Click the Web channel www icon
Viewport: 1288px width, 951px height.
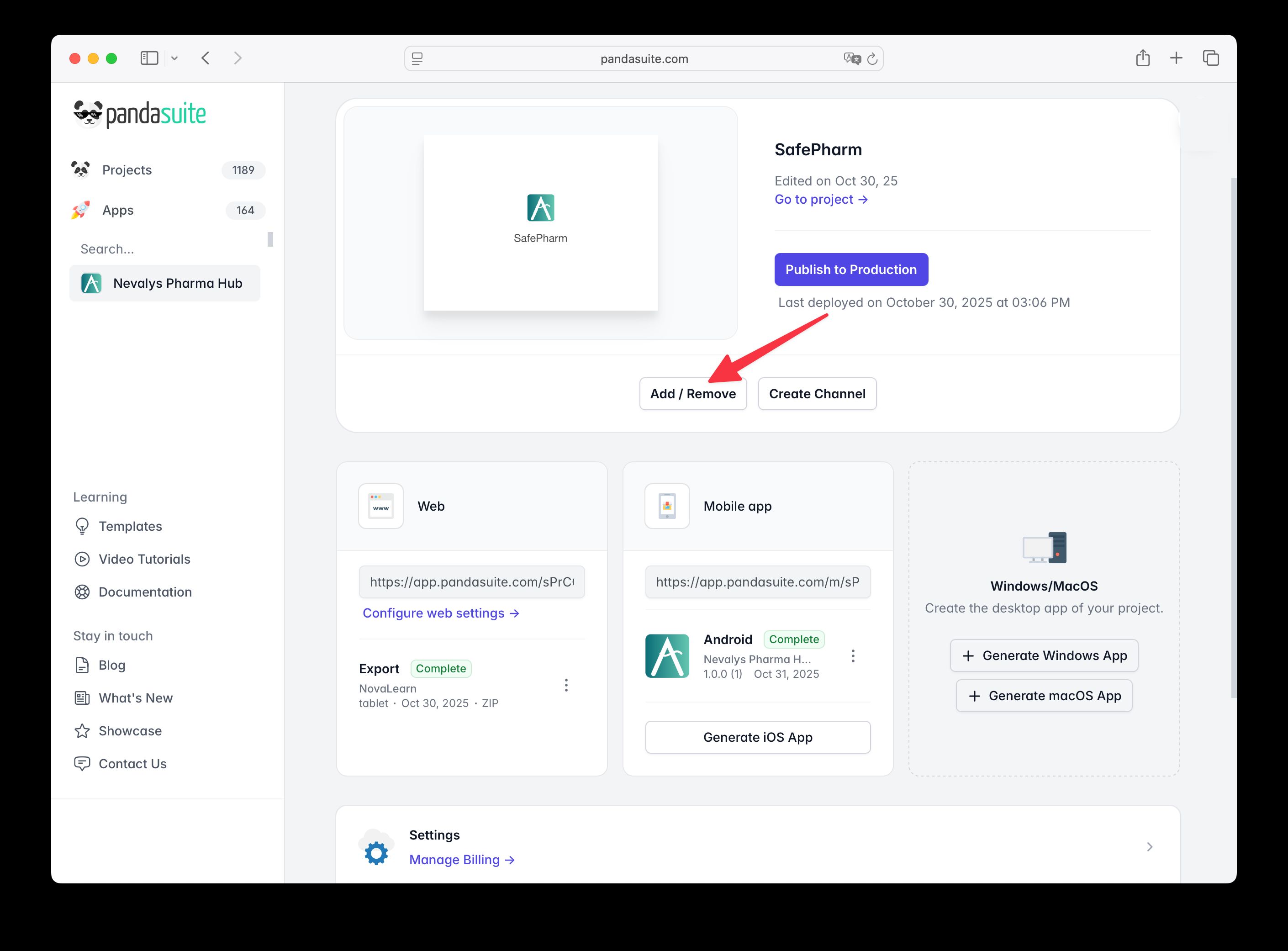(x=380, y=506)
